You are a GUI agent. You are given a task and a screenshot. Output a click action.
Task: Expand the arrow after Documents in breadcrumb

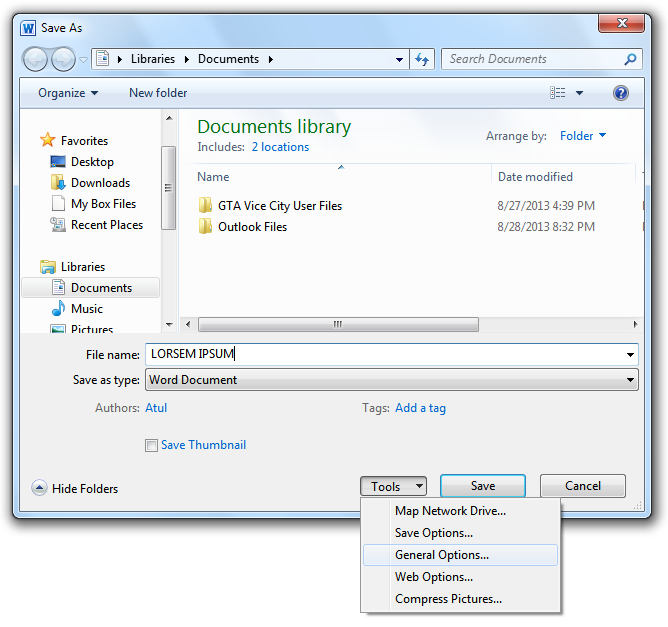pos(271,59)
